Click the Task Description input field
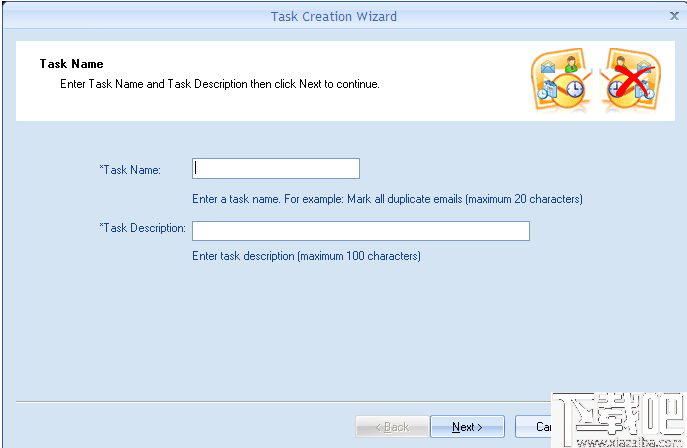Image resolution: width=687 pixels, height=448 pixels. click(x=361, y=231)
